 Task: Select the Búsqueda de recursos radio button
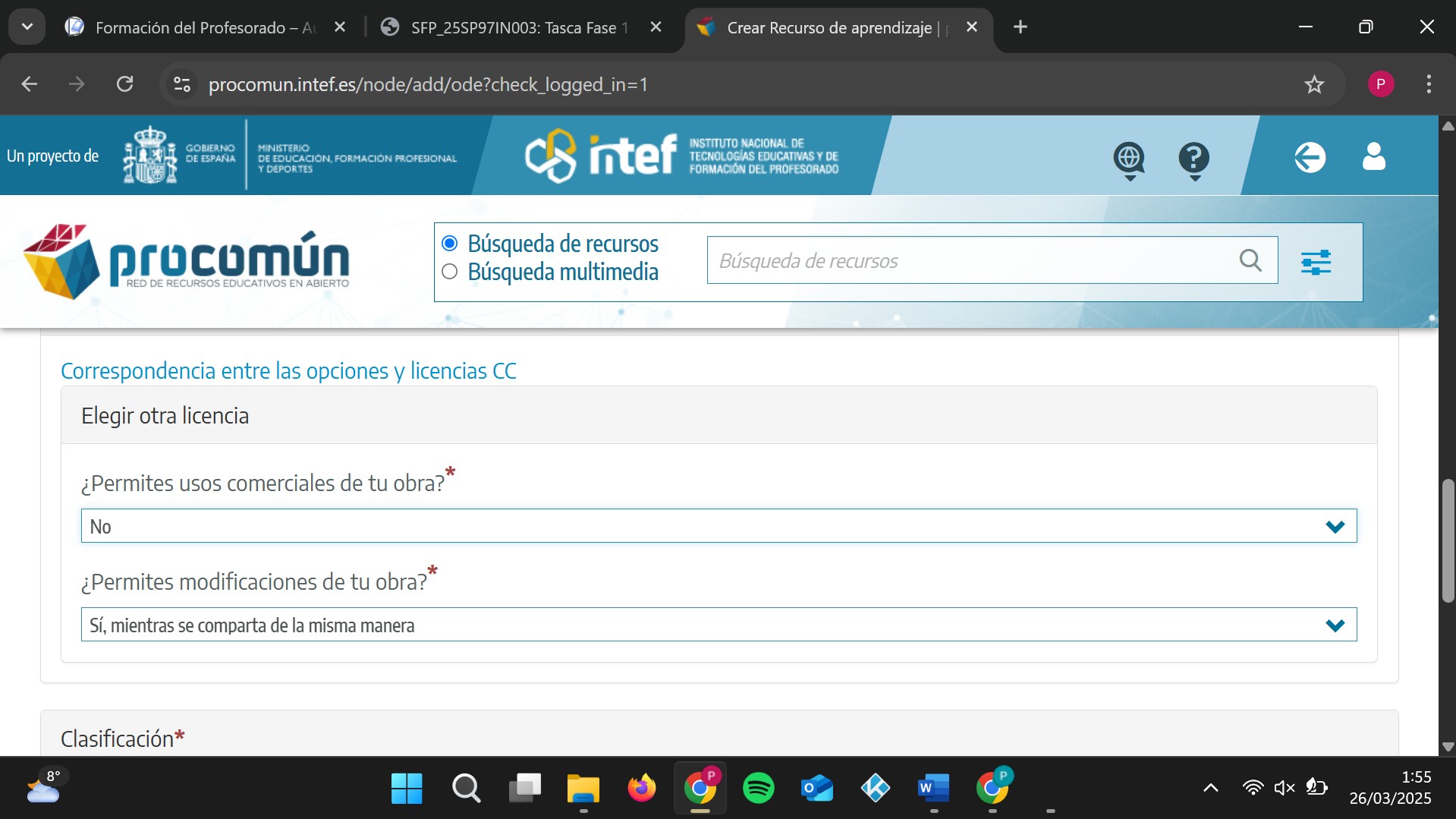(450, 244)
